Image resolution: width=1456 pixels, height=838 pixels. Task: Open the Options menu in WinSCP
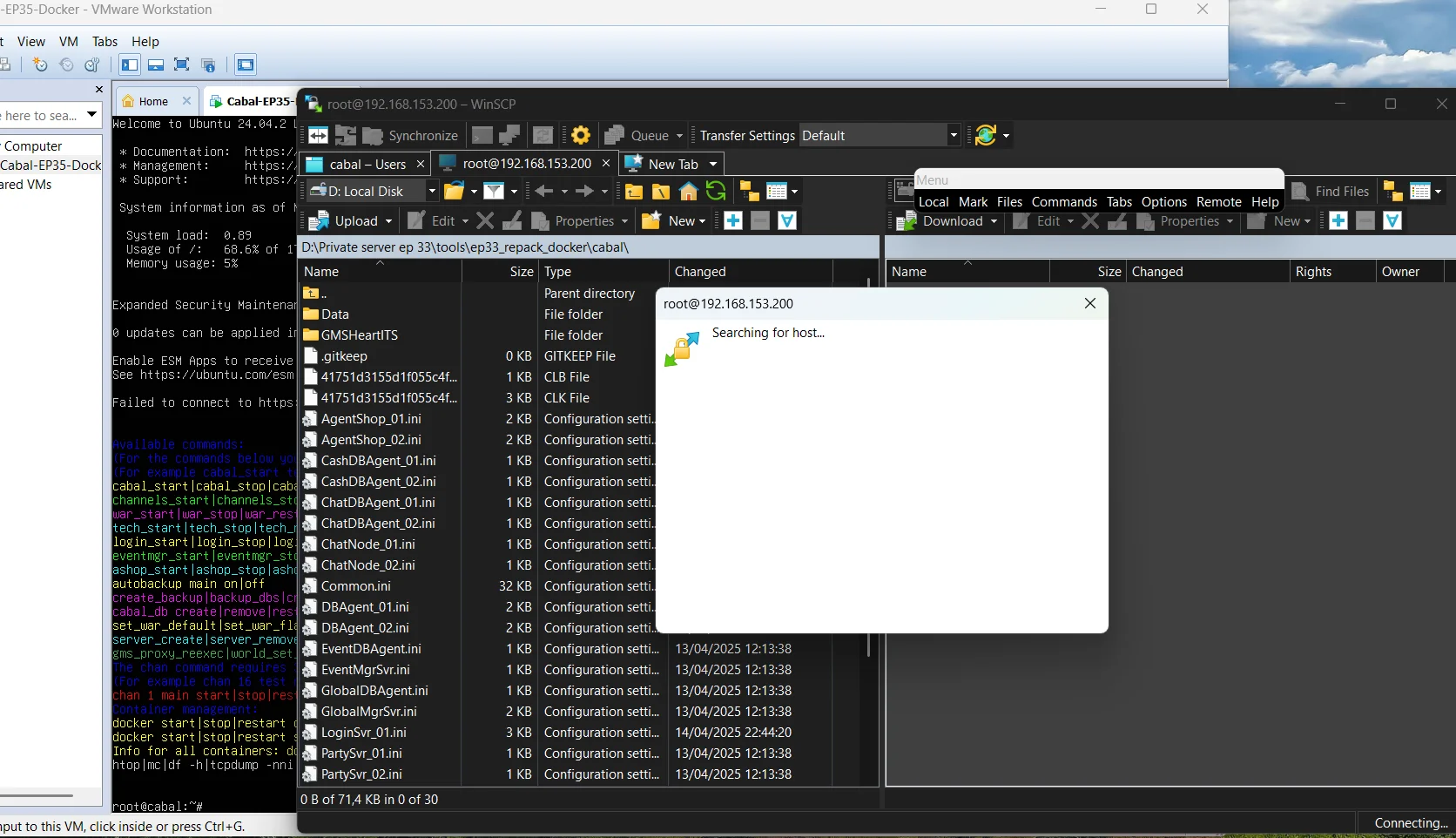1164,201
